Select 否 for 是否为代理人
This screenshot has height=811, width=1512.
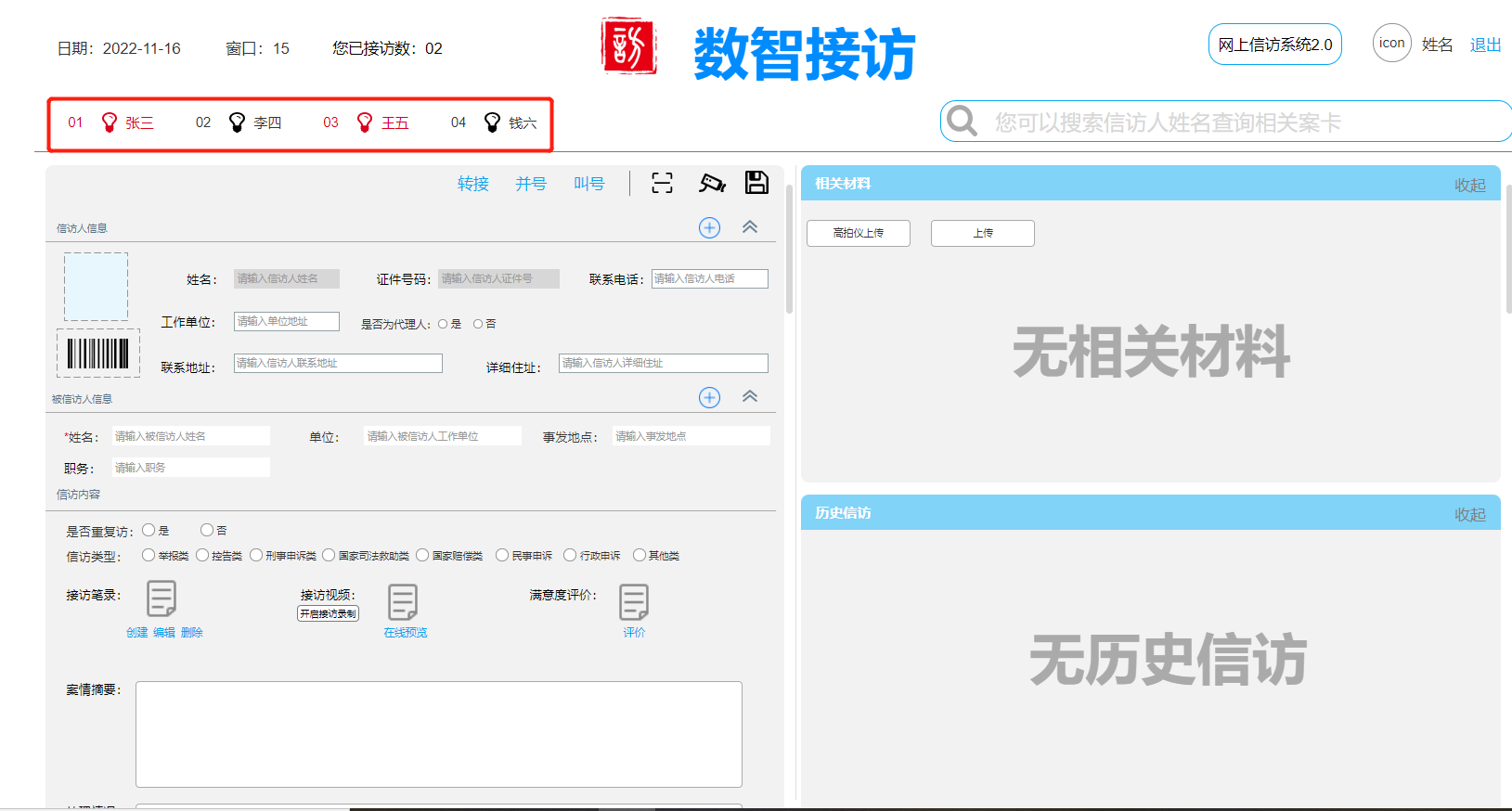[478, 324]
